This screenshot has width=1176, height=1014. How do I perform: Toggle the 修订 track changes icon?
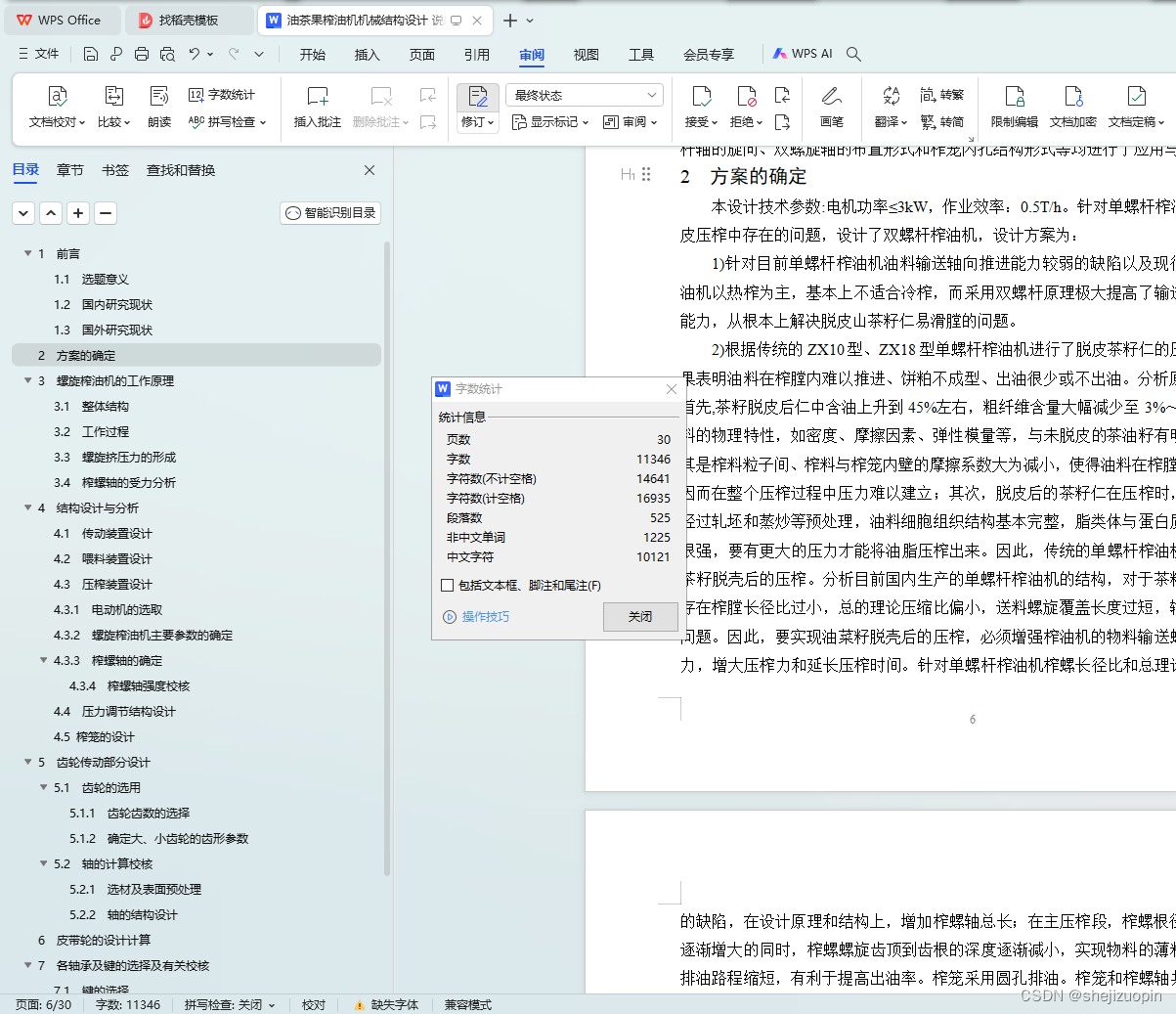tap(477, 96)
